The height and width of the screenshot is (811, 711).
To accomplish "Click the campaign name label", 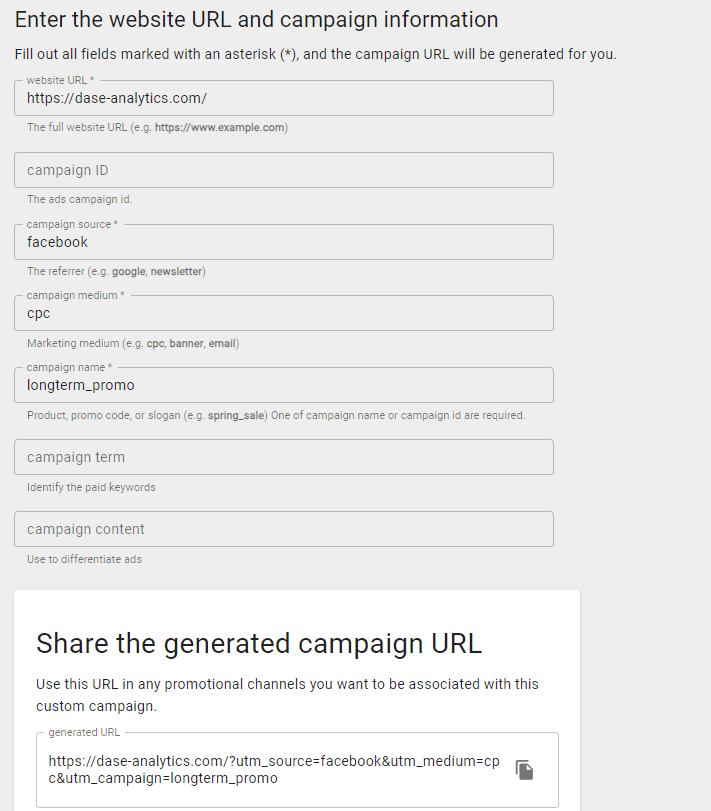I will pos(69,367).
